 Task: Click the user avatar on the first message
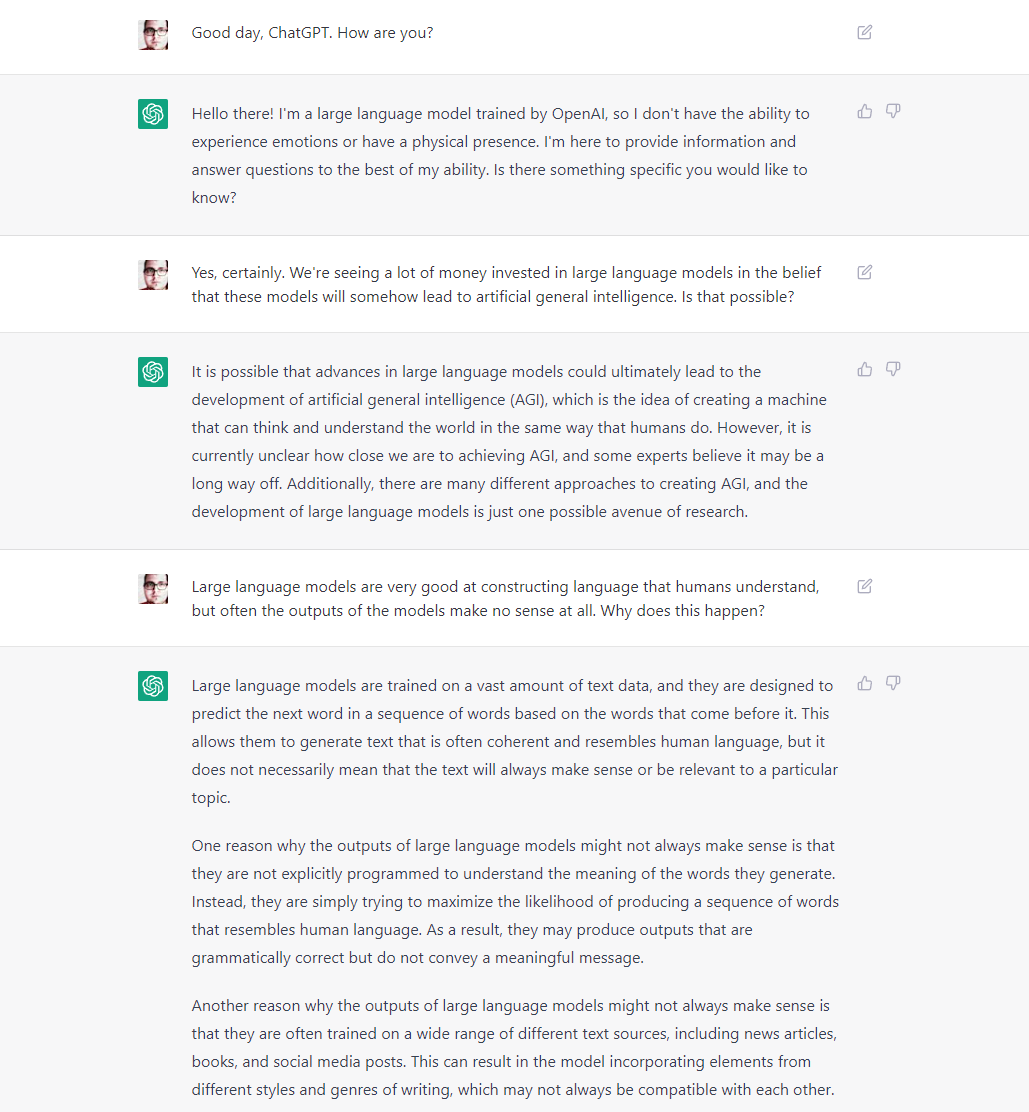click(153, 34)
